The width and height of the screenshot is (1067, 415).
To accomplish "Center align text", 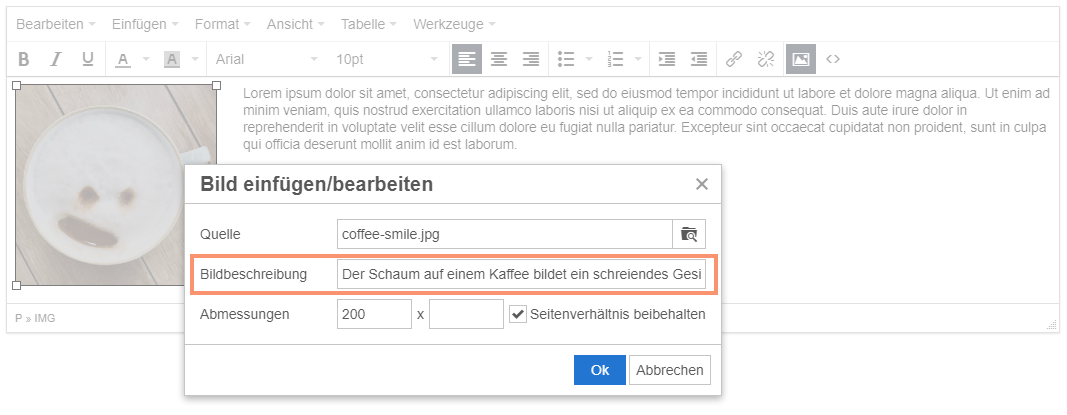I will [x=499, y=59].
